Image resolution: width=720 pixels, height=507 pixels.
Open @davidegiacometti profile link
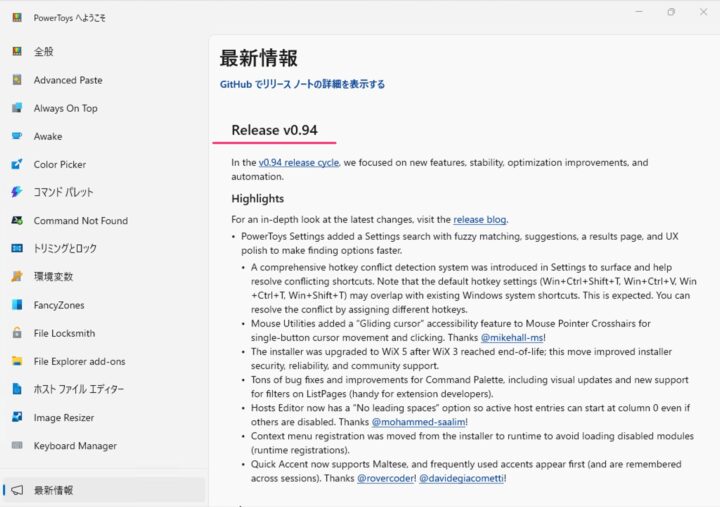point(461,478)
